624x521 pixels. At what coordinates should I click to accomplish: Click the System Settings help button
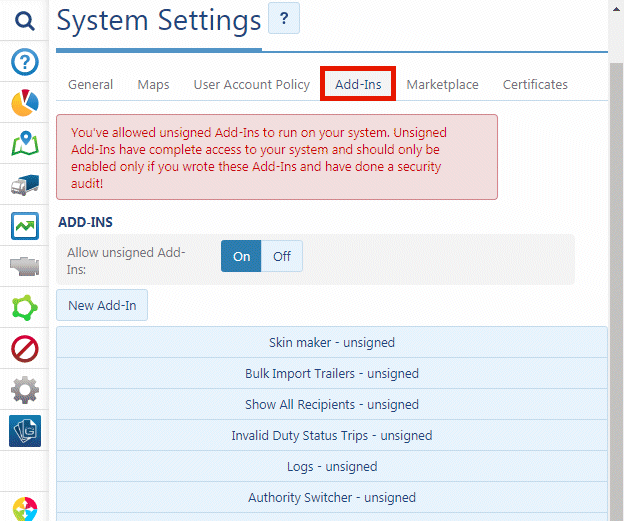pyautogui.click(x=283, y=19)
